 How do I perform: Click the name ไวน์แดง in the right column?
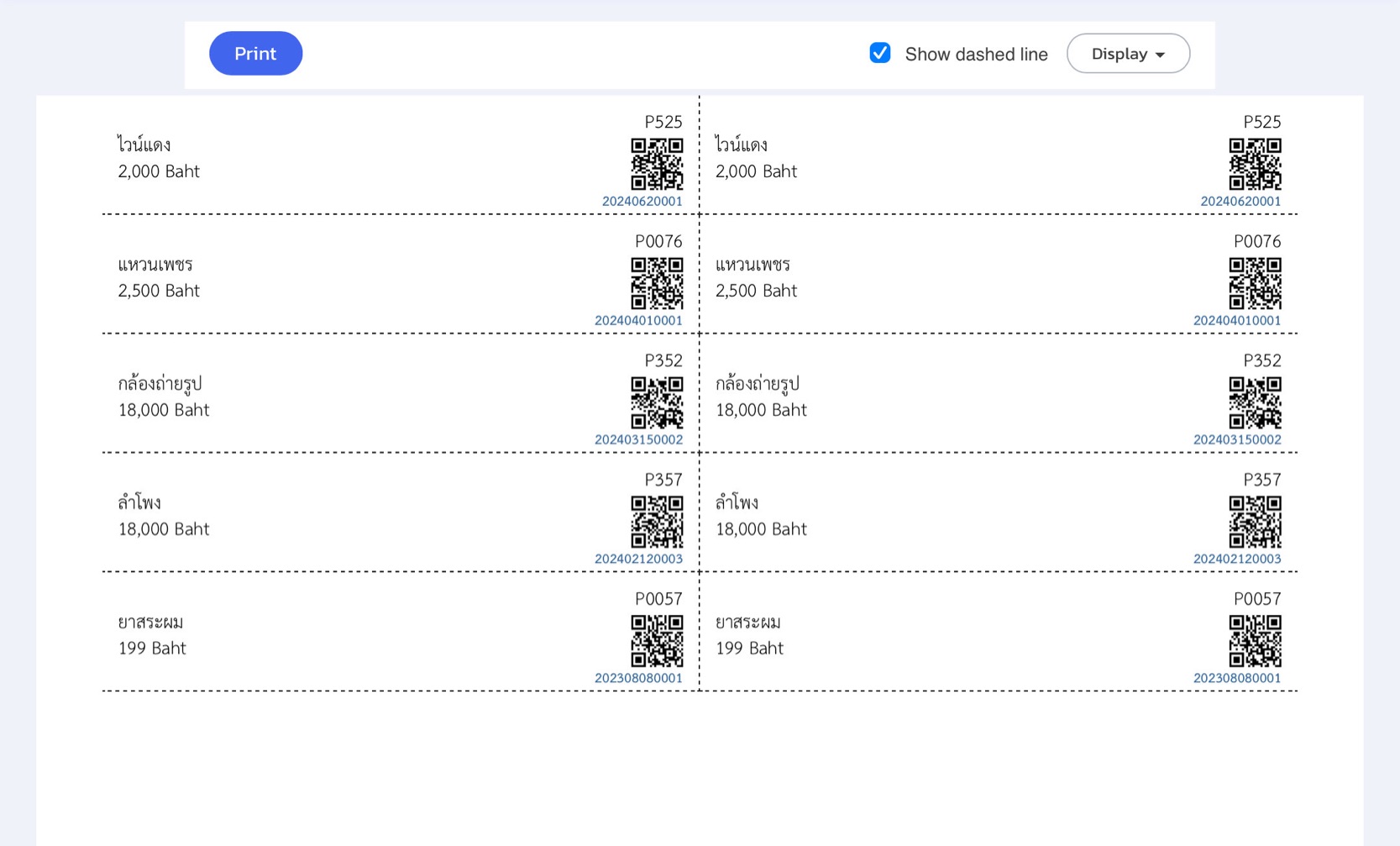coord(742,145)
